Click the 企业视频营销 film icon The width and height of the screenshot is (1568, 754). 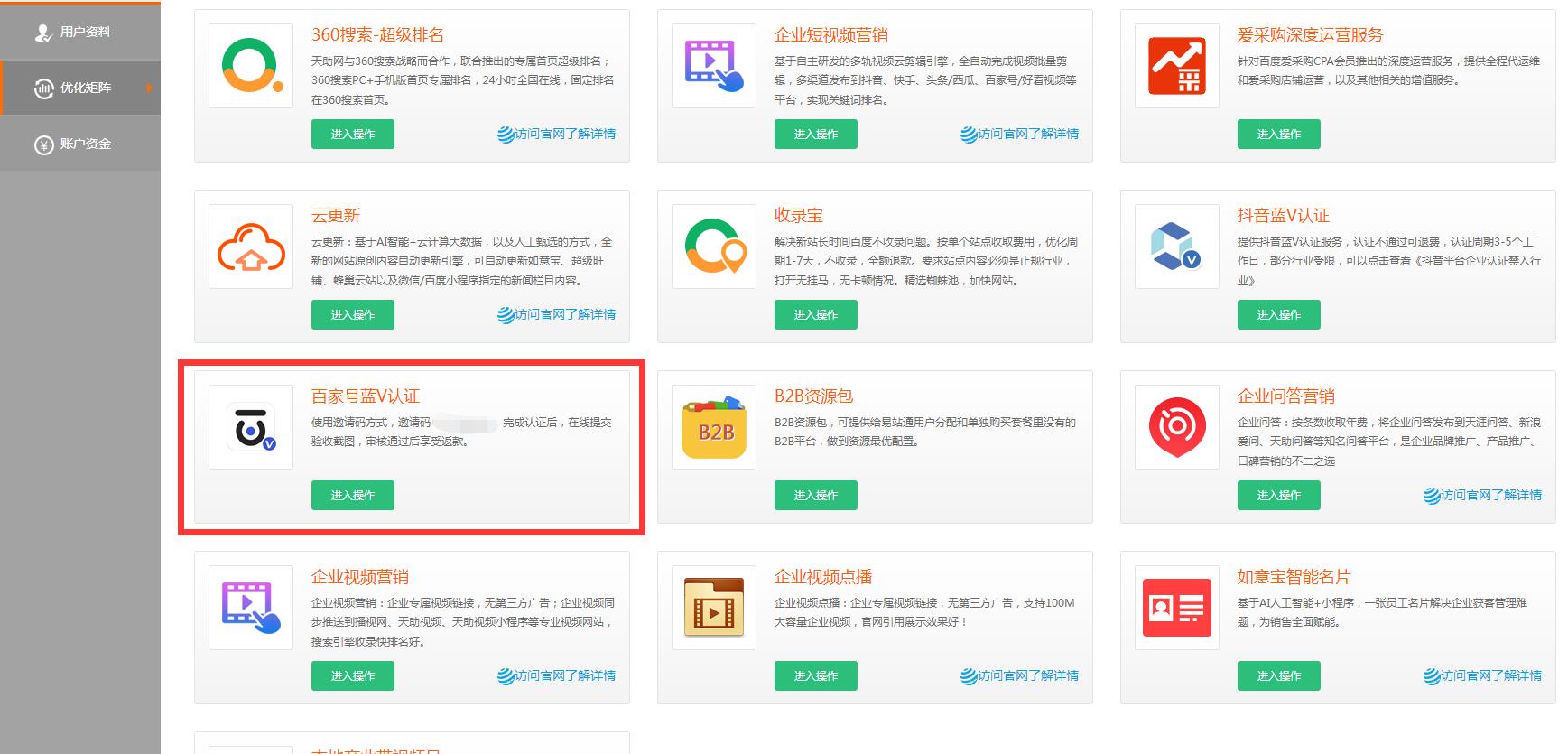tap(251, 608)
